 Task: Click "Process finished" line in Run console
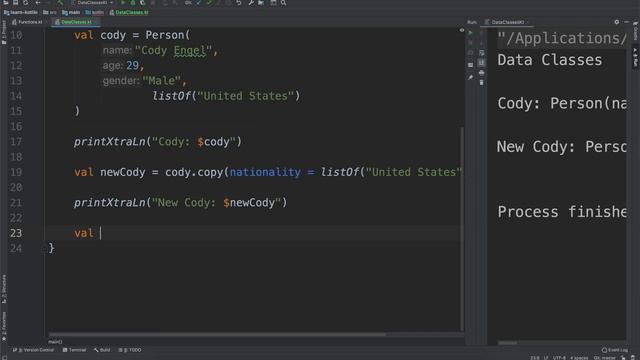point(562,212)
